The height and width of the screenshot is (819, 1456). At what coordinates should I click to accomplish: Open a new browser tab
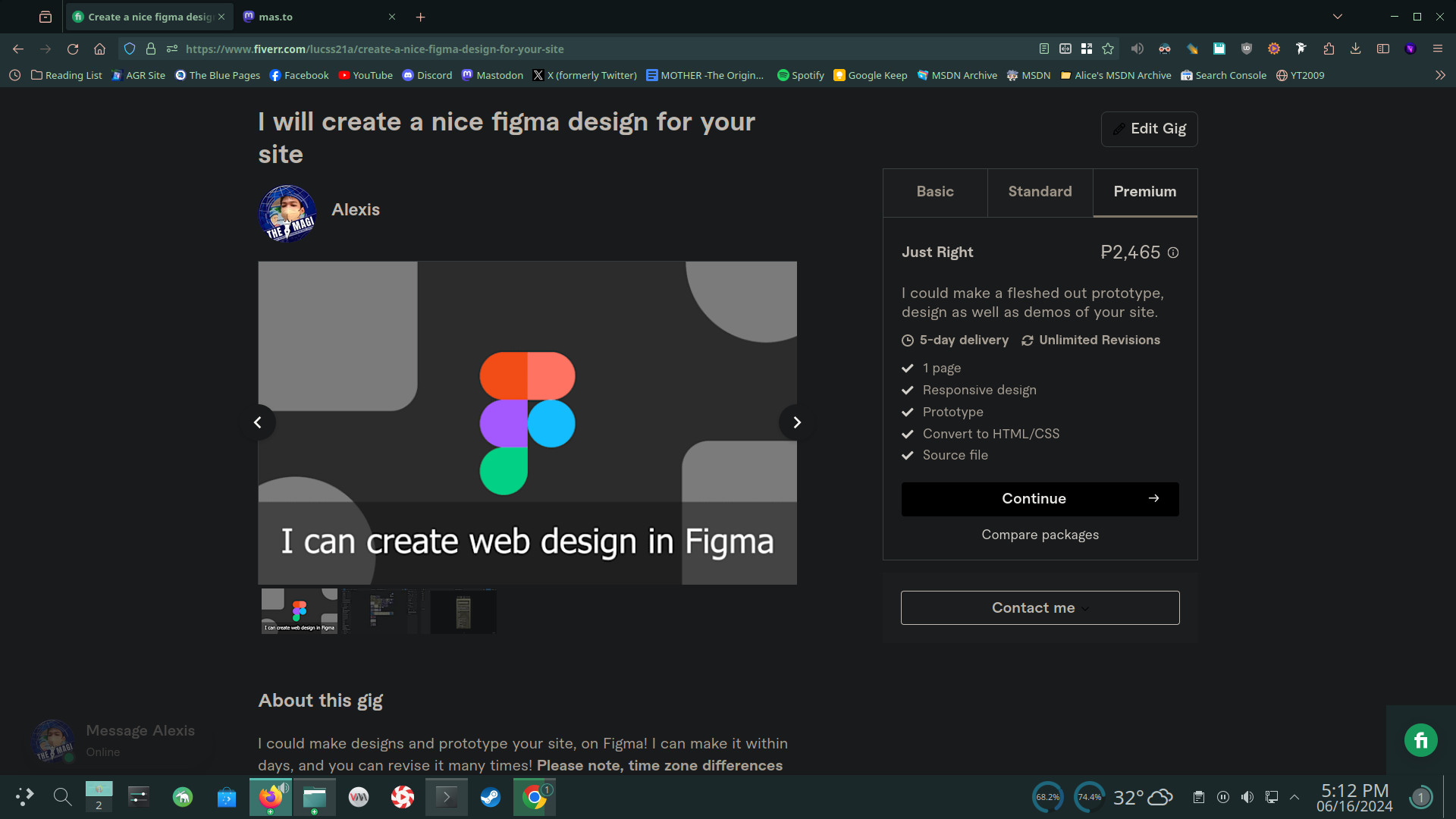tap(420, 17)
